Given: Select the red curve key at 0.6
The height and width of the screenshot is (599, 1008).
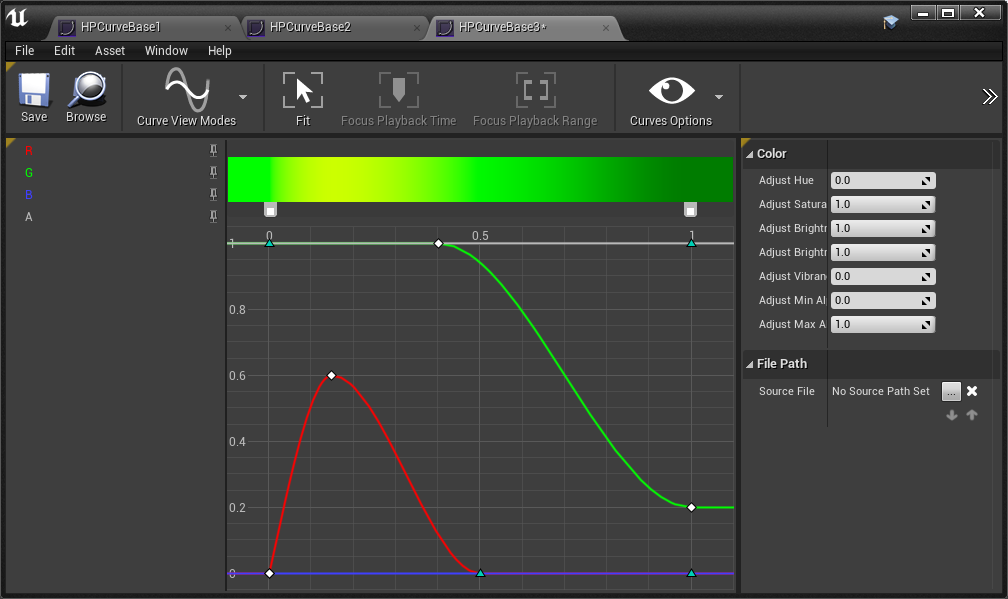Looking at the screenshot, I should pyautogui.click(x=331, y=375).
